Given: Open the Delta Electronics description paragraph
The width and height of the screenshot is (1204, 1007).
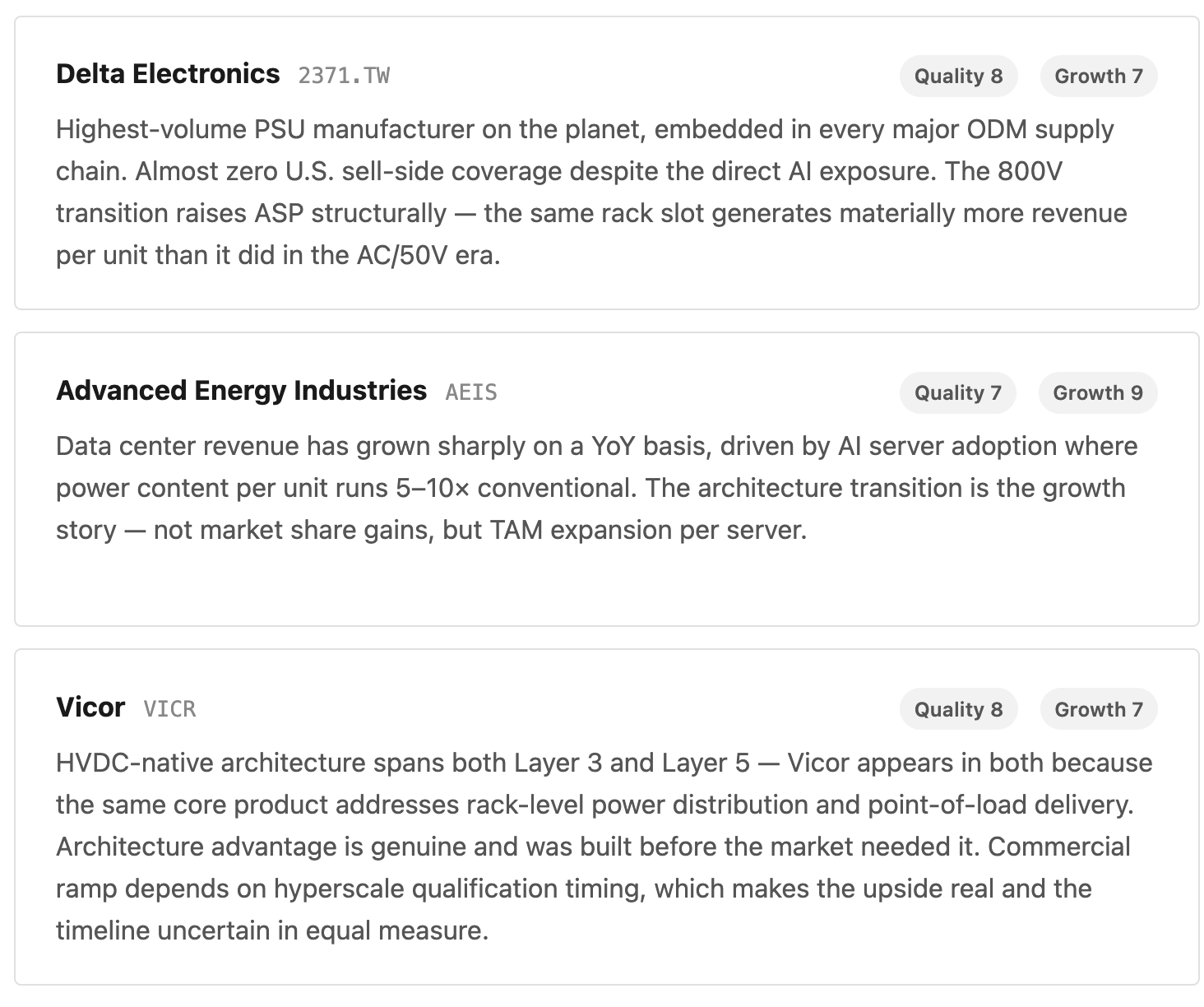Looking at the screenshot, I should (591, 192).
